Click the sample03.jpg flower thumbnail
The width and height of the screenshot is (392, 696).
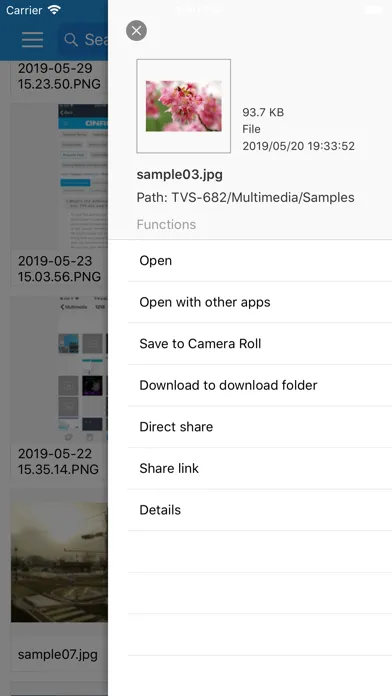tap(184, 106)
